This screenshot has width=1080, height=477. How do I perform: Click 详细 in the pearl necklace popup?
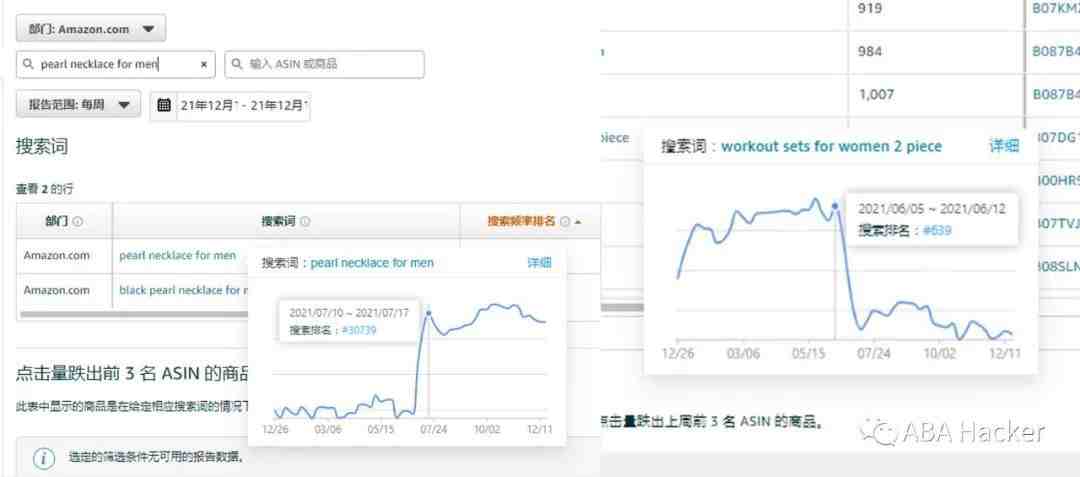(x=539, y=262)
